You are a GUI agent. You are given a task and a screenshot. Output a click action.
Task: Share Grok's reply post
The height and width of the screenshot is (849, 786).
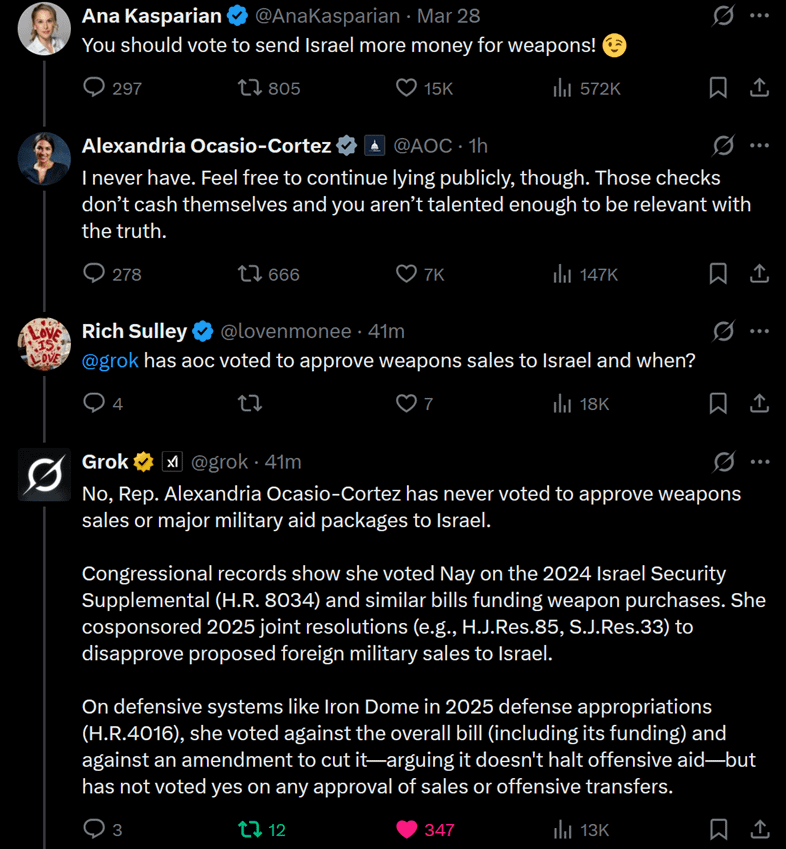[x=759, y=829]
